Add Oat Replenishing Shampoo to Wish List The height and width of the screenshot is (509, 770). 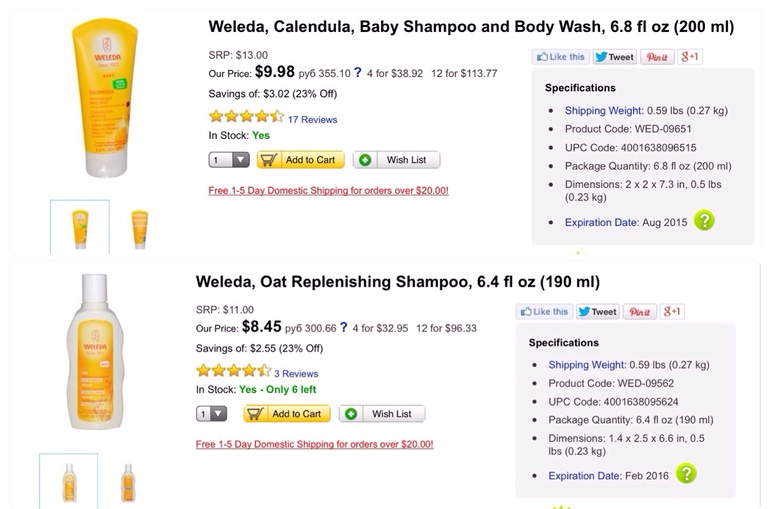click(x=382, y=414)
